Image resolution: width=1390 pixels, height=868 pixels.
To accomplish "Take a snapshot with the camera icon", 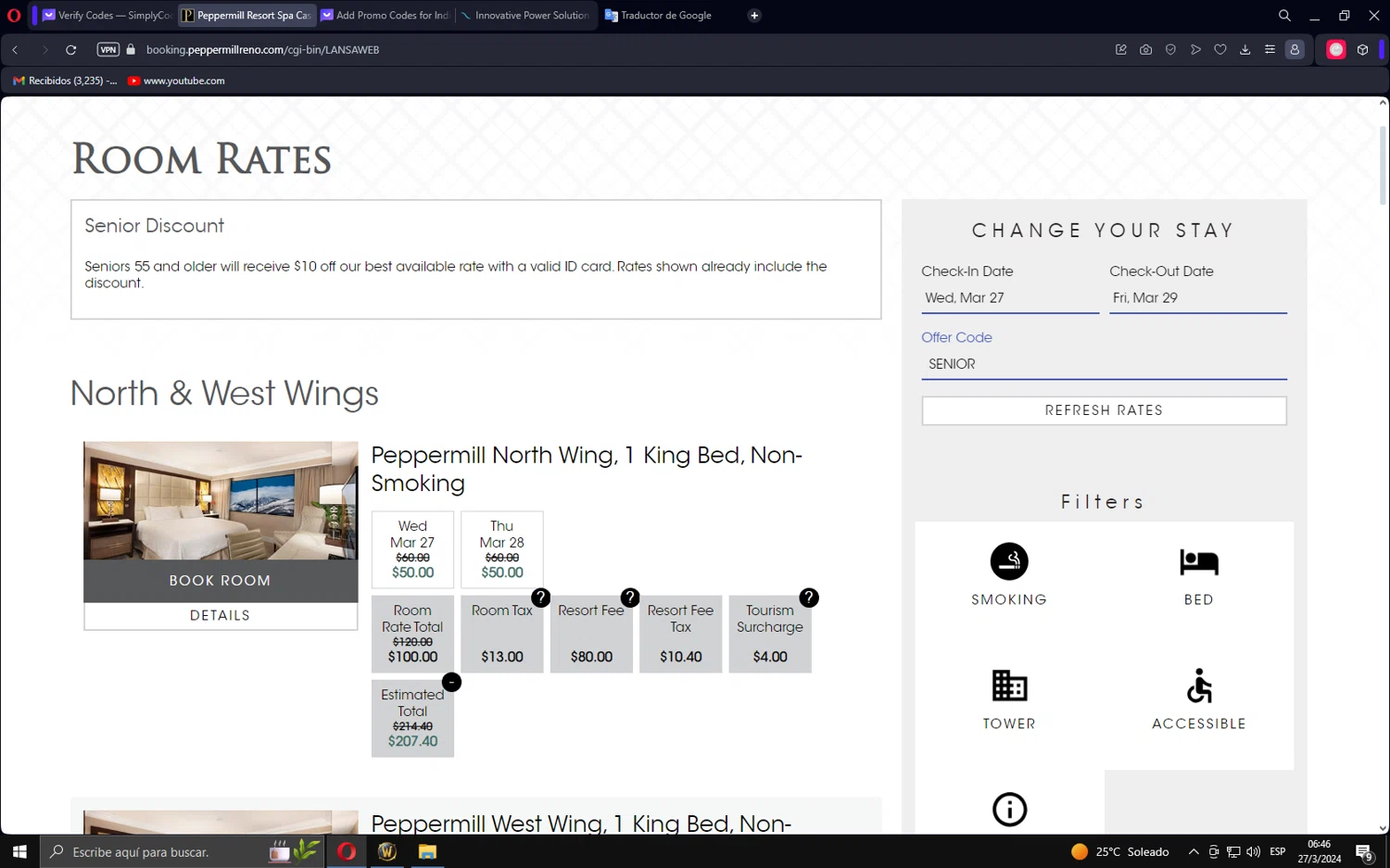I will point(1146,50).
